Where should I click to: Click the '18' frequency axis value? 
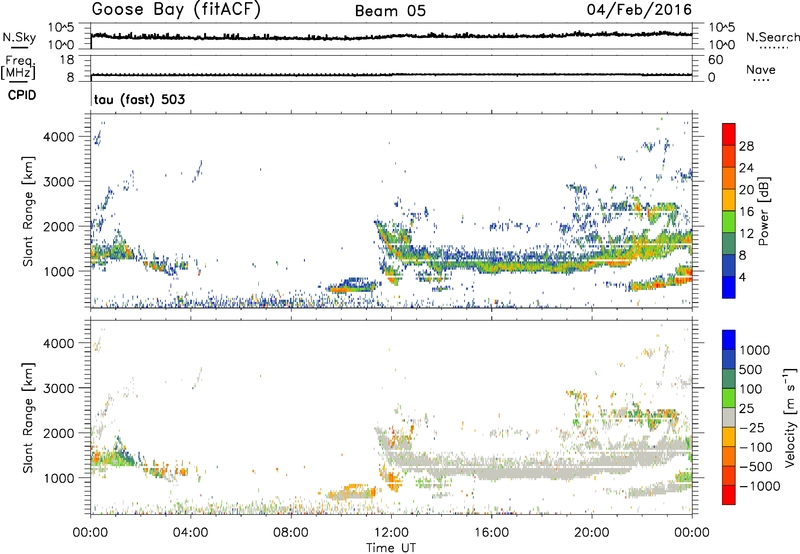point(67,60)
